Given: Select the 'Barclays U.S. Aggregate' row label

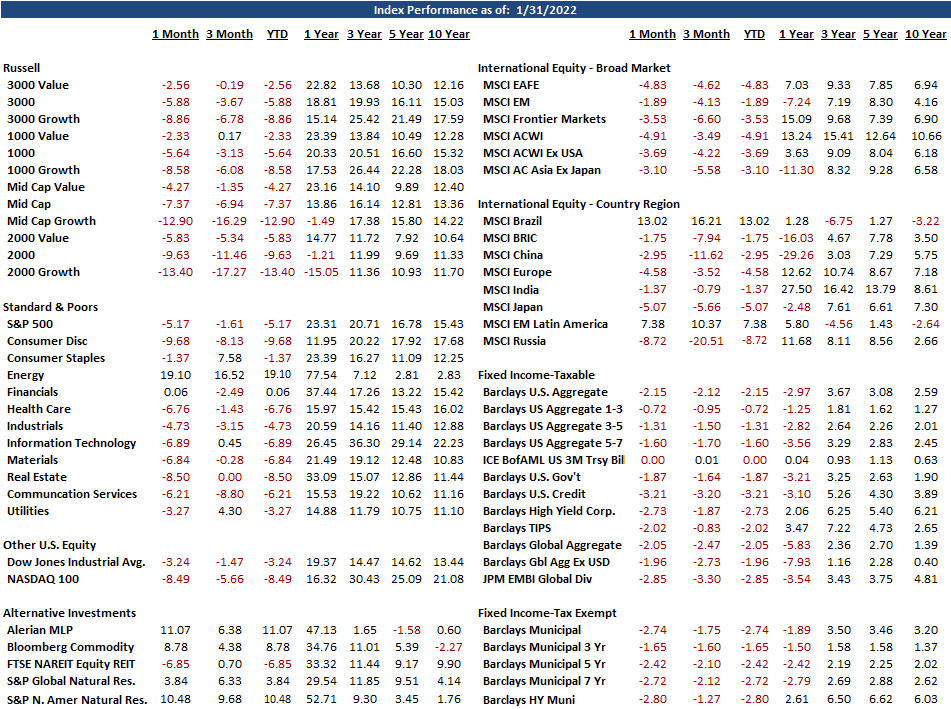Looking at the screenshot, I should [x=545, y=392].
